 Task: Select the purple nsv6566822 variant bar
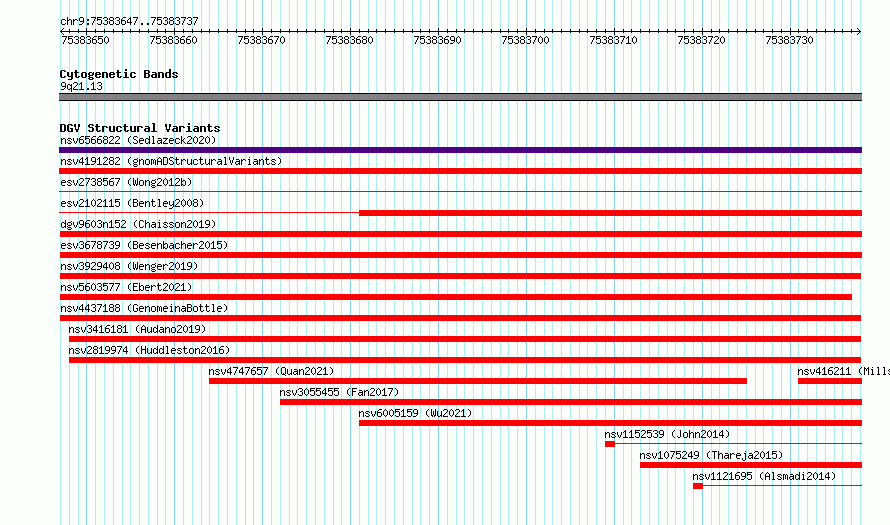tap(460, 150)
